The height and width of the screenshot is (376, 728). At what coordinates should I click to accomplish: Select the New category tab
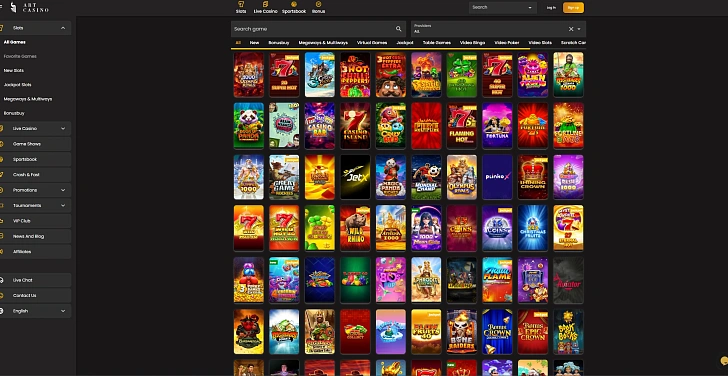(254, 43)
